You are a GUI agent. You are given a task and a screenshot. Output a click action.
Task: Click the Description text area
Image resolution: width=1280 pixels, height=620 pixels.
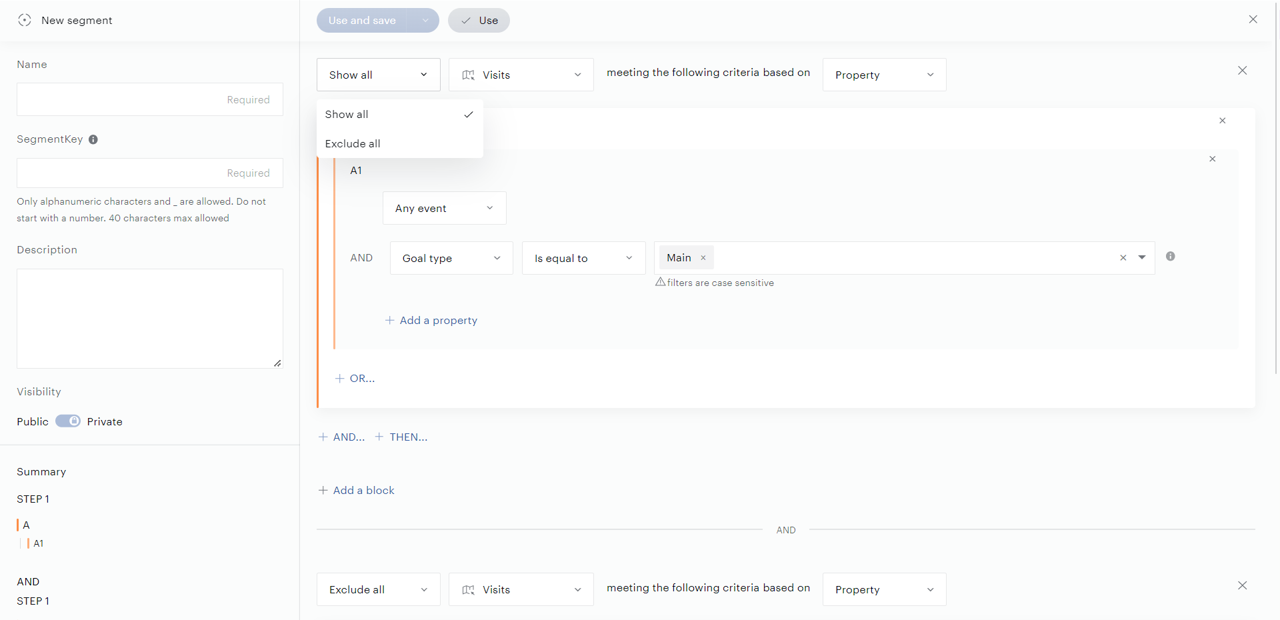pyautogui.click(x=150, y=318)
